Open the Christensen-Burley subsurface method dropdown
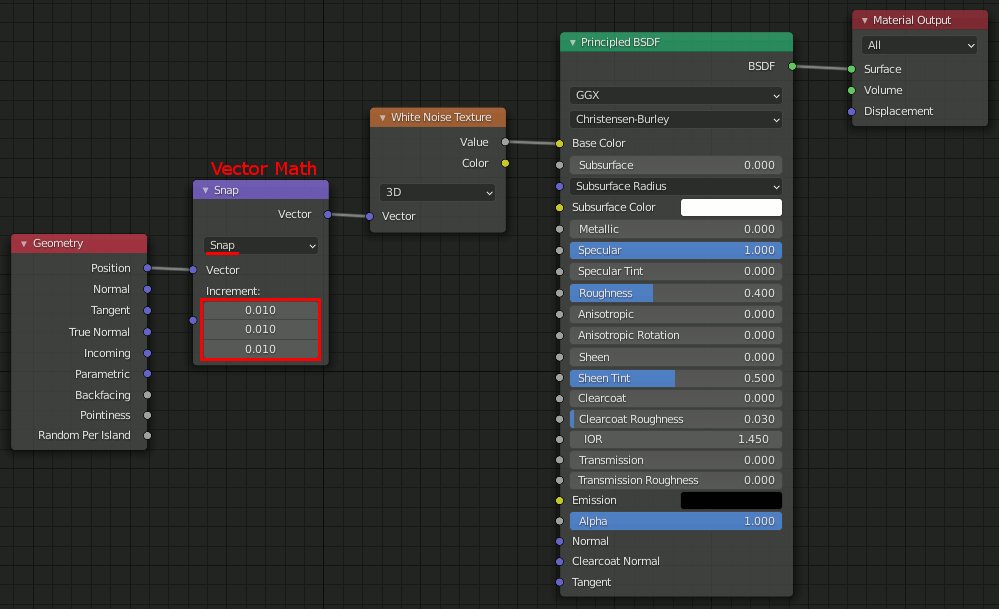 pyautogui.click(x=676, y=120)
